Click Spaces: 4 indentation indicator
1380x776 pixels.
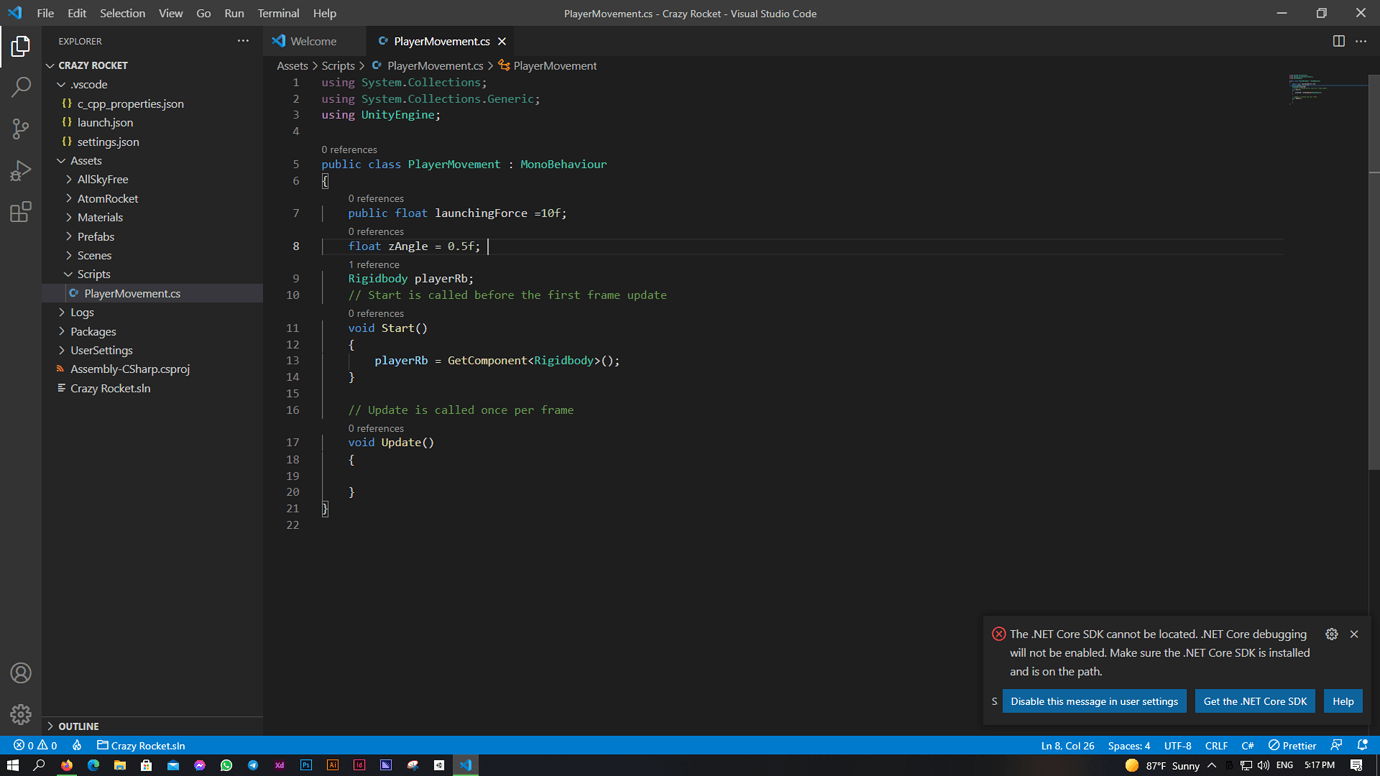pos(1129,745)
